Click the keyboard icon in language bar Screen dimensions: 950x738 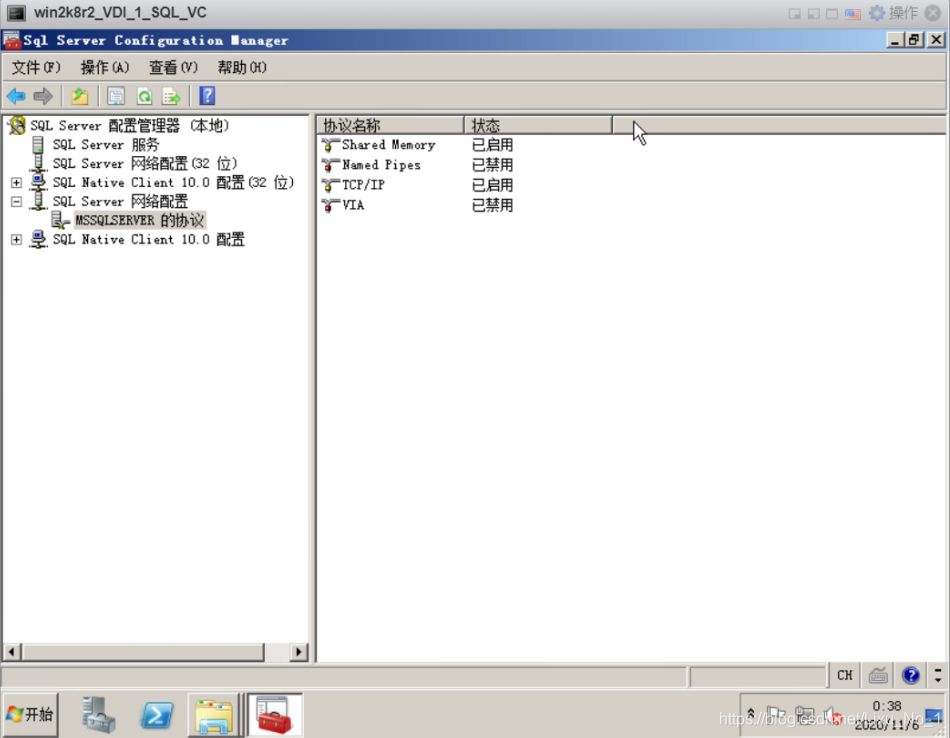pos(878,675)
